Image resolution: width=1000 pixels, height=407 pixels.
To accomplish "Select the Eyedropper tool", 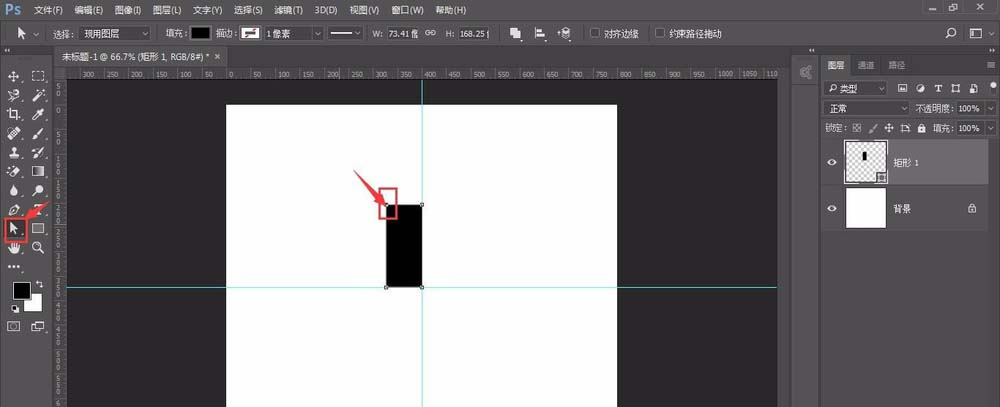I will point(38,114).
